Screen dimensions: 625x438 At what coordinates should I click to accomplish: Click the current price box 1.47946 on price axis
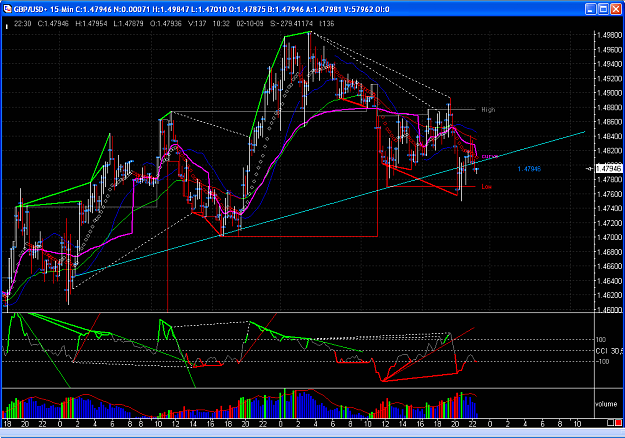pyautogui.click(x=609, y=169)
